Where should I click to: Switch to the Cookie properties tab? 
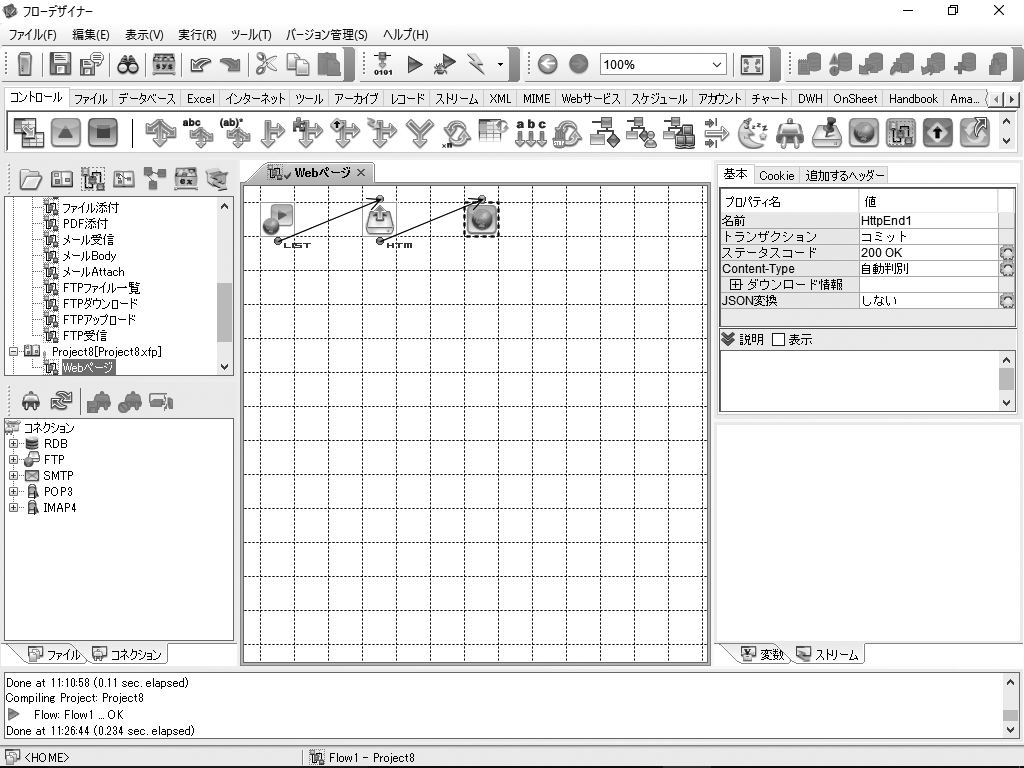pos(776,176)
